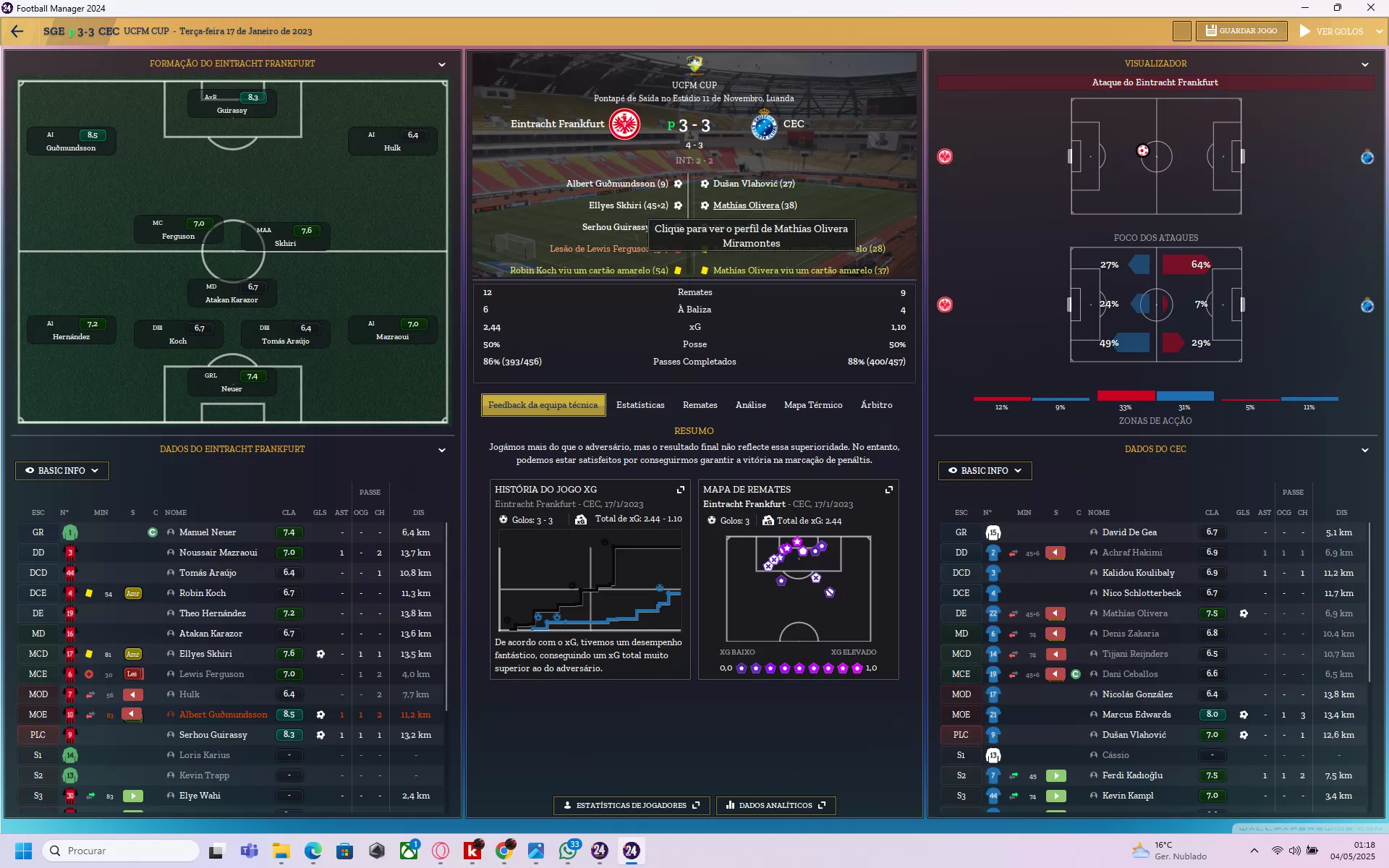Image resolution: width=1389 pixels, height=868 pixels.
Task: Play goals via Ver Golos button
Action: [1331, 31]
